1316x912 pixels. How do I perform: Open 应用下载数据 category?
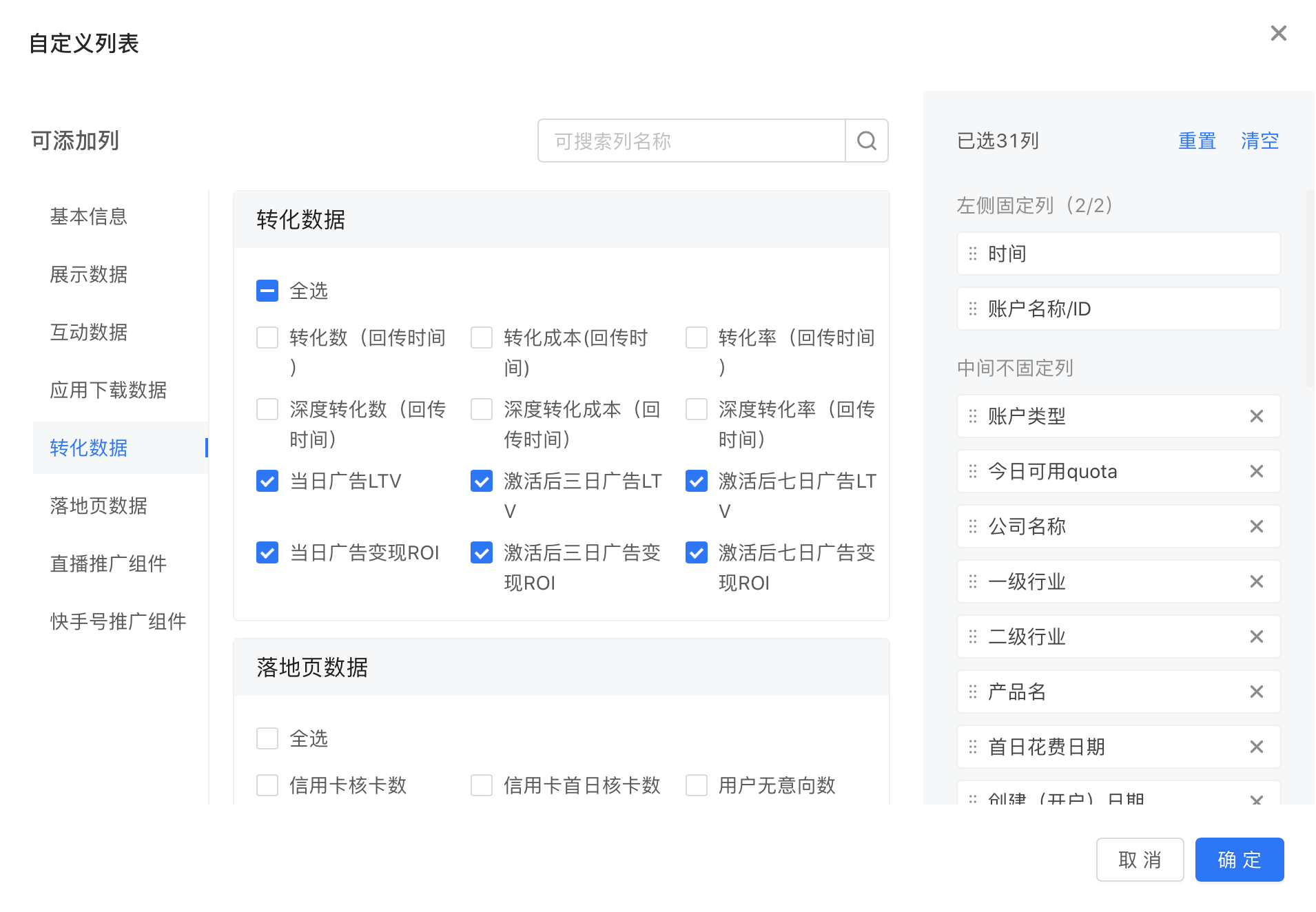point(121,390)
